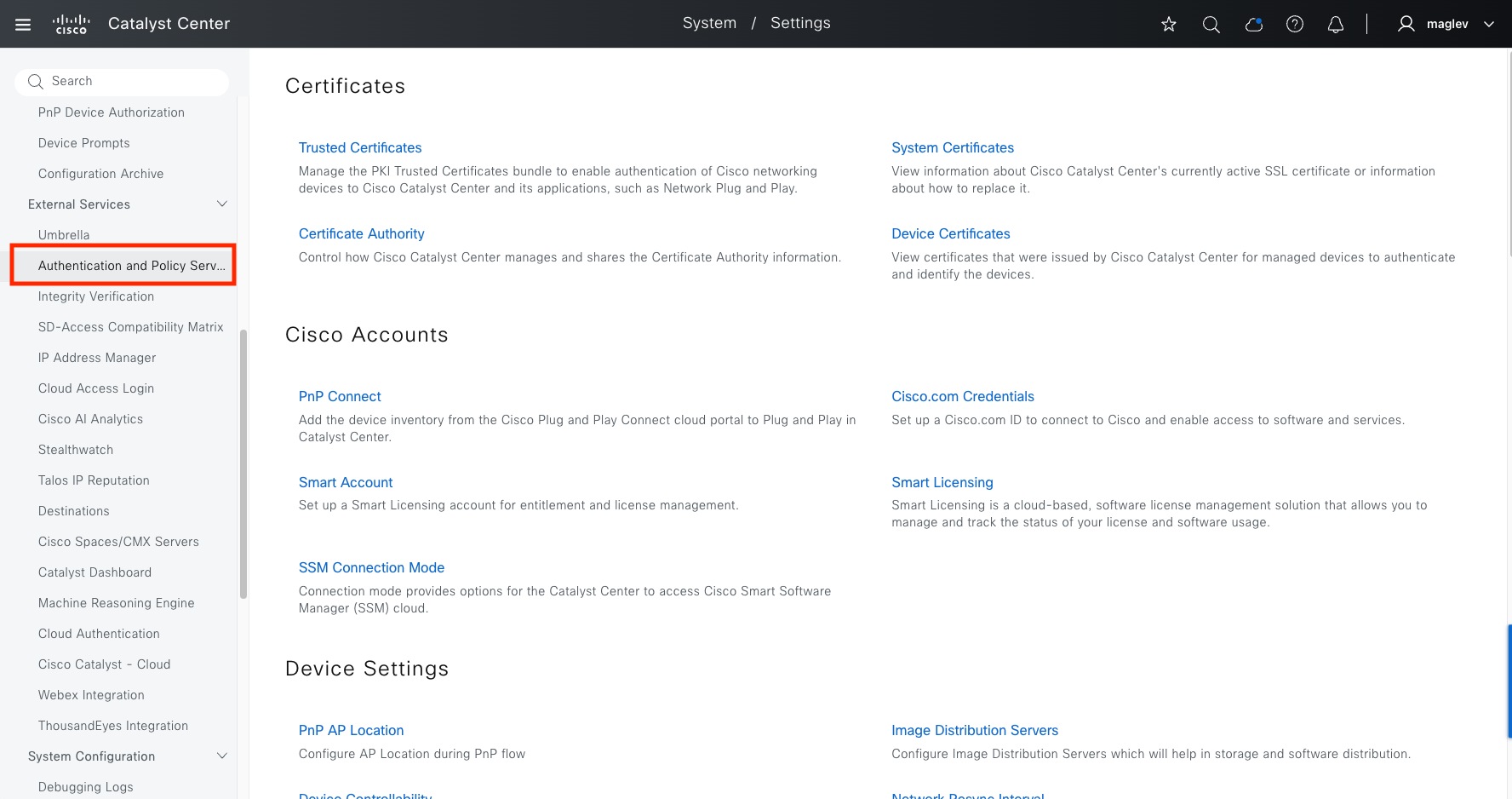Open global search magnifier icon
This screenshot has width=1512, height=799.
(1211, 24)
